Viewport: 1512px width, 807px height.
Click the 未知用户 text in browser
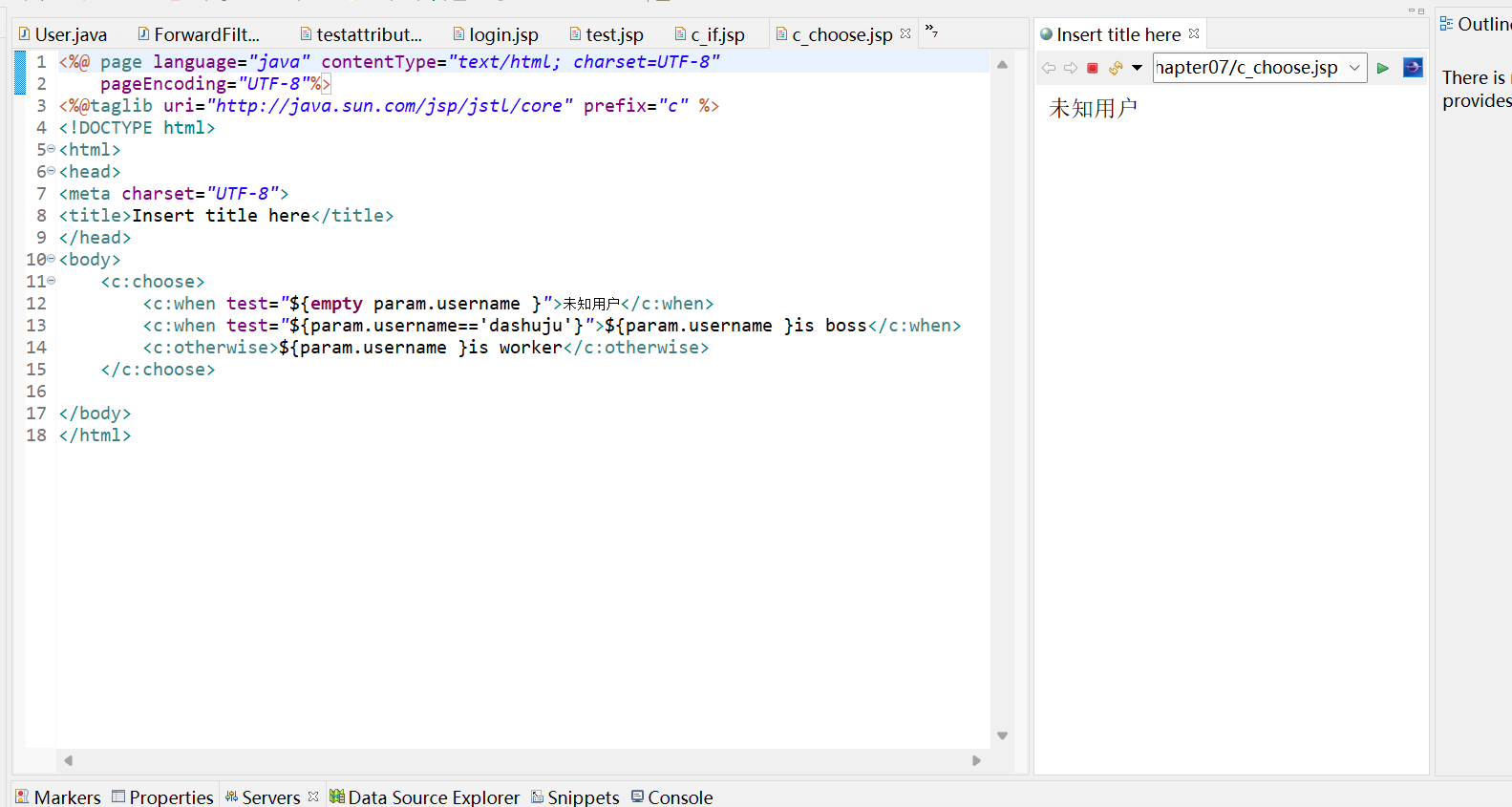(1093, 108)
